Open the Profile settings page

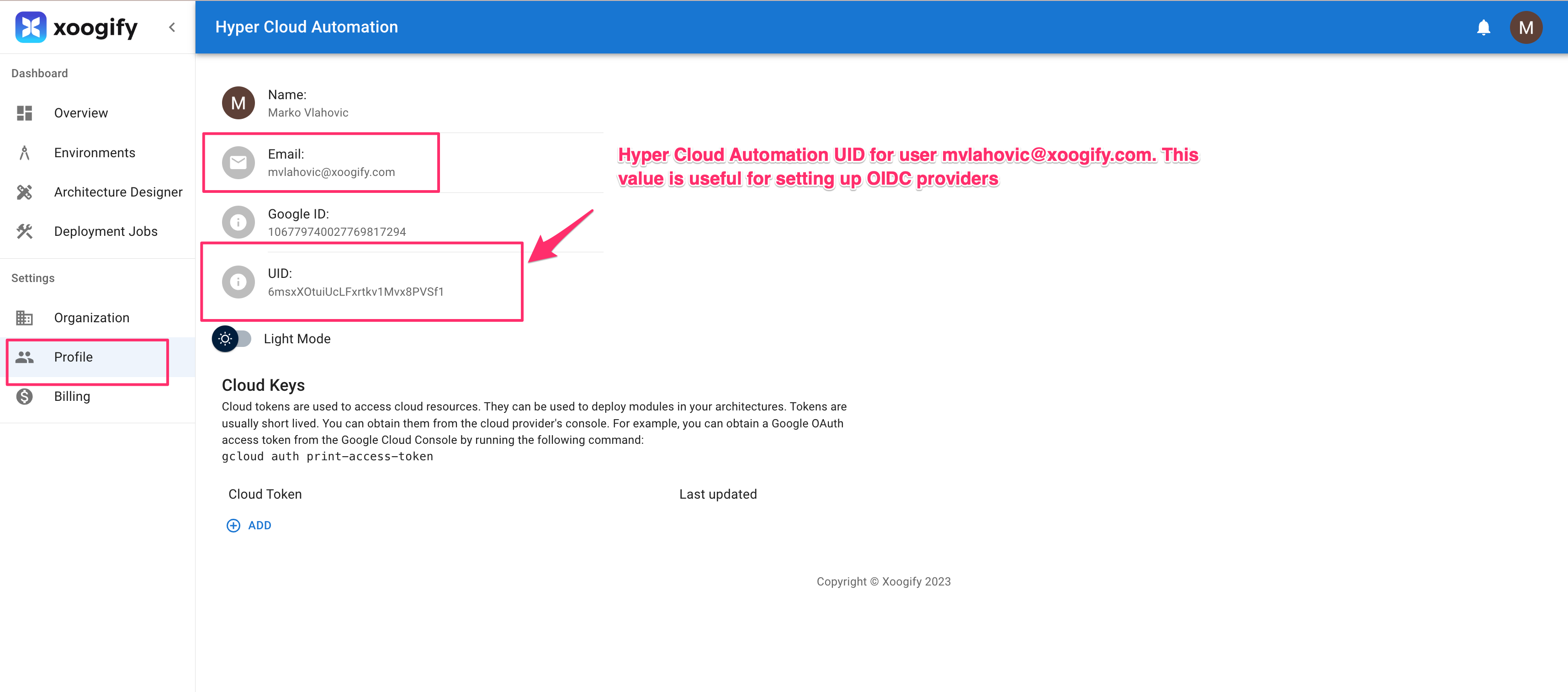coord(73,357)
